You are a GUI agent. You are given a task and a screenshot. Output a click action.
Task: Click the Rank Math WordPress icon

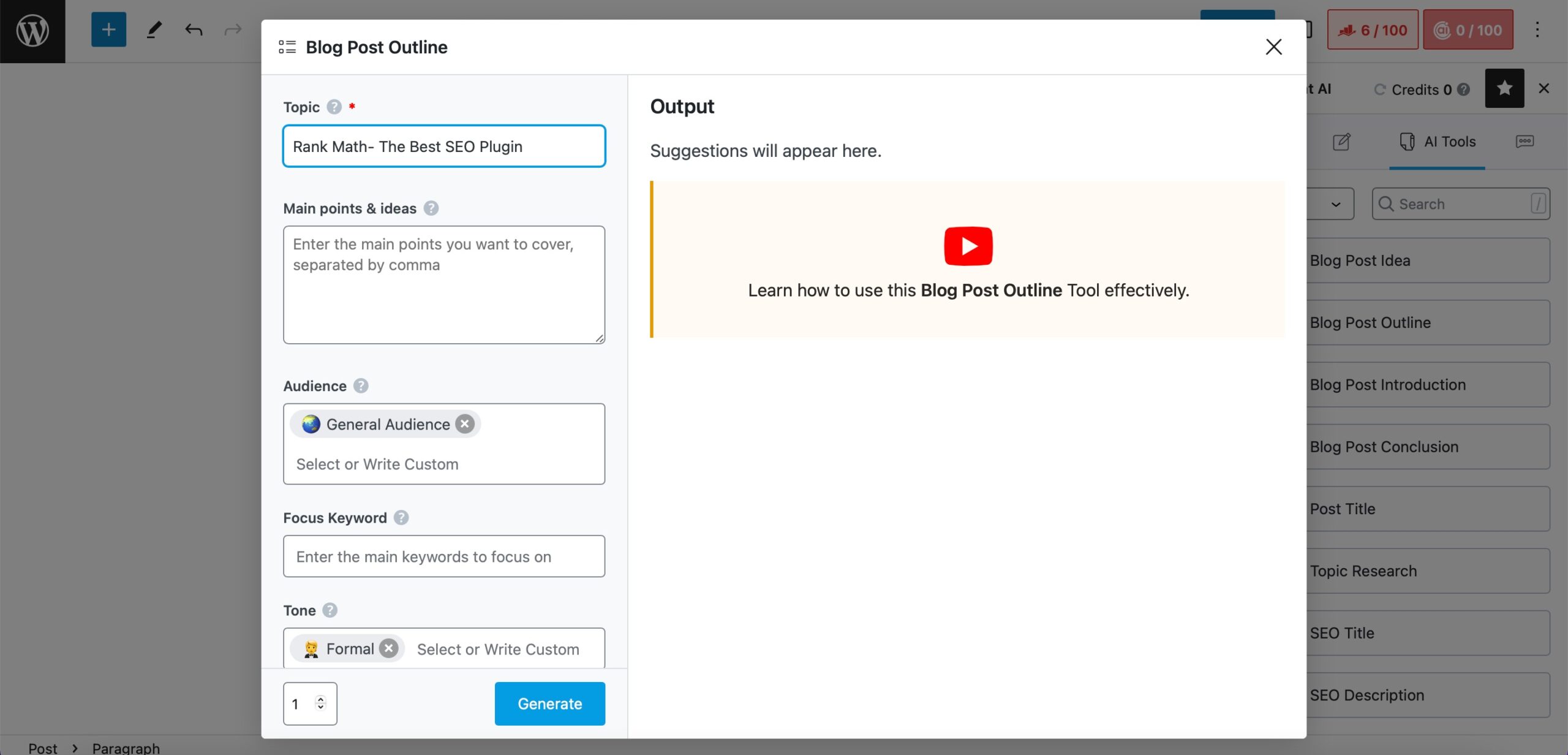tap(1370, 28)
